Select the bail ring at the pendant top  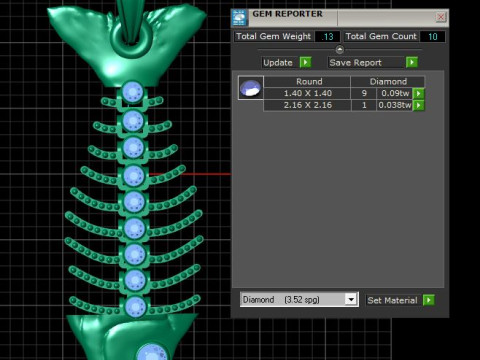coord(132,38)
